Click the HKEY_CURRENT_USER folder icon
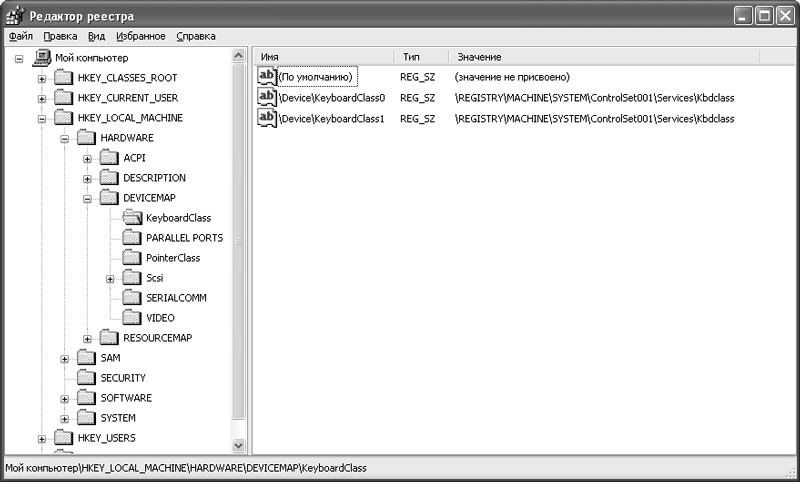800x482 pixels. (63, 97)
